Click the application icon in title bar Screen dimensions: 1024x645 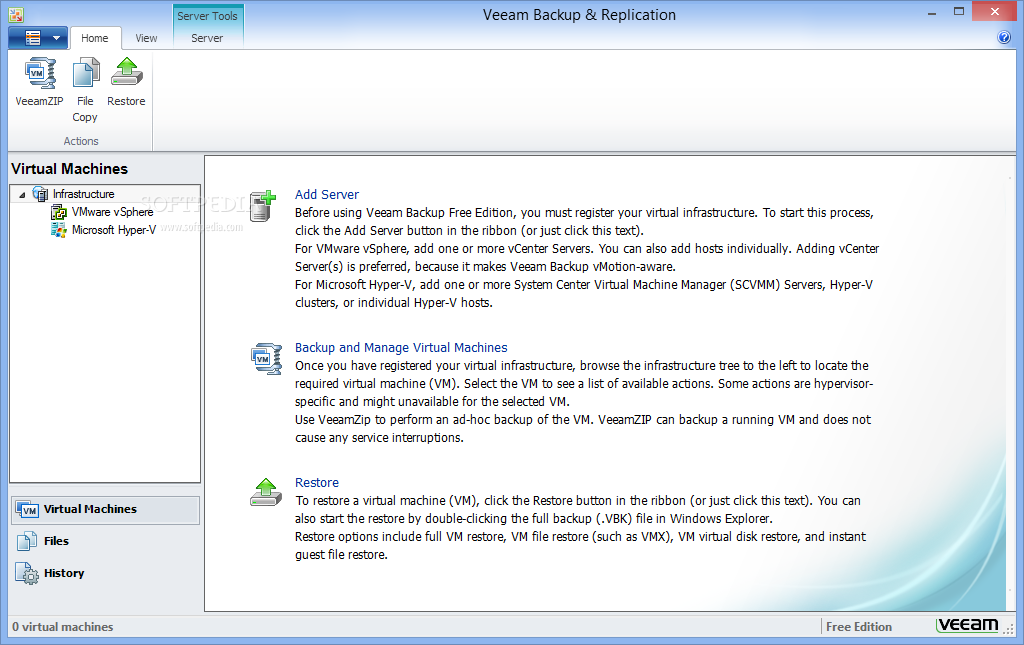[x=16, y=14]
